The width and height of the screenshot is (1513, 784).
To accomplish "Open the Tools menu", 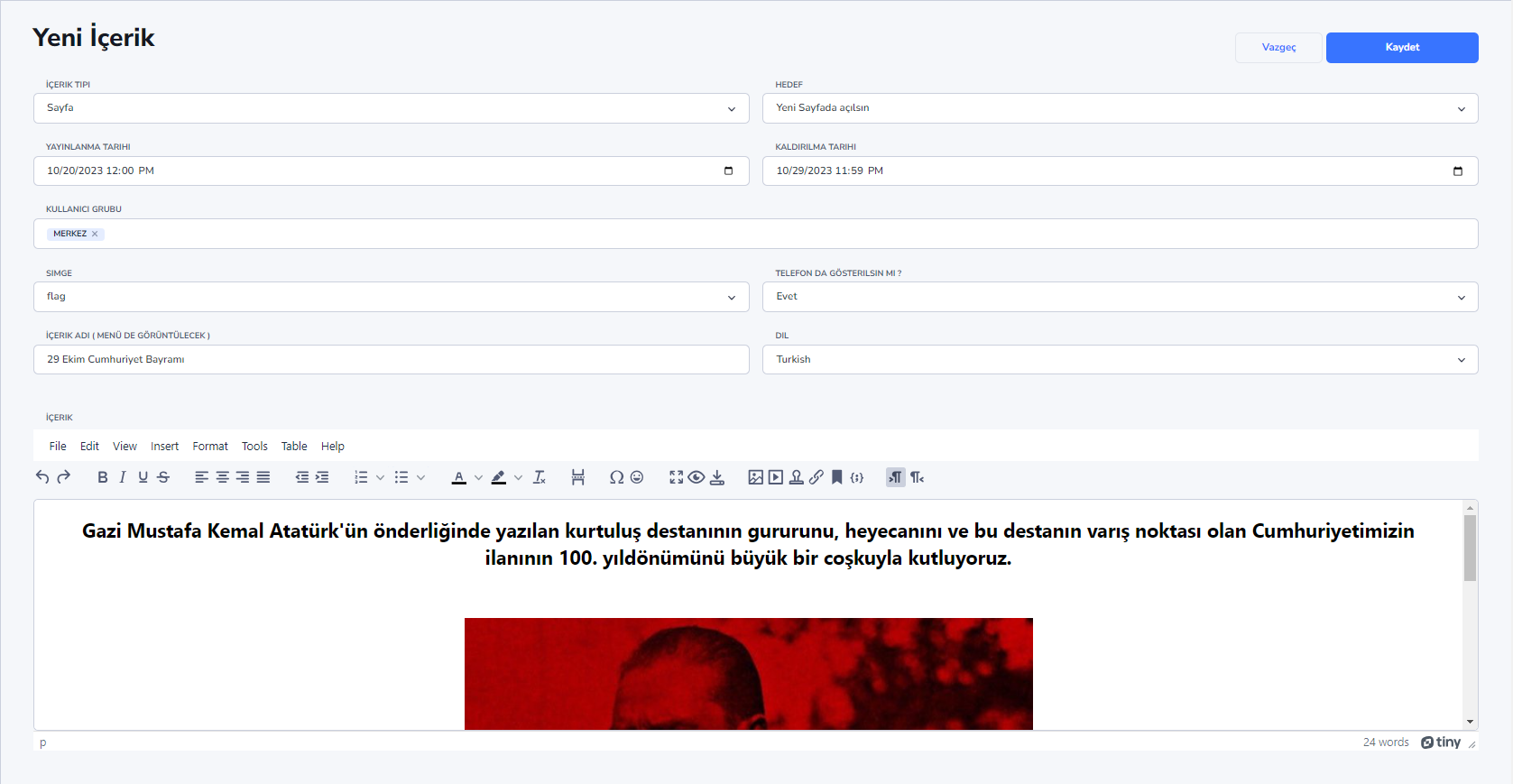I will click(x=254, y=446).
